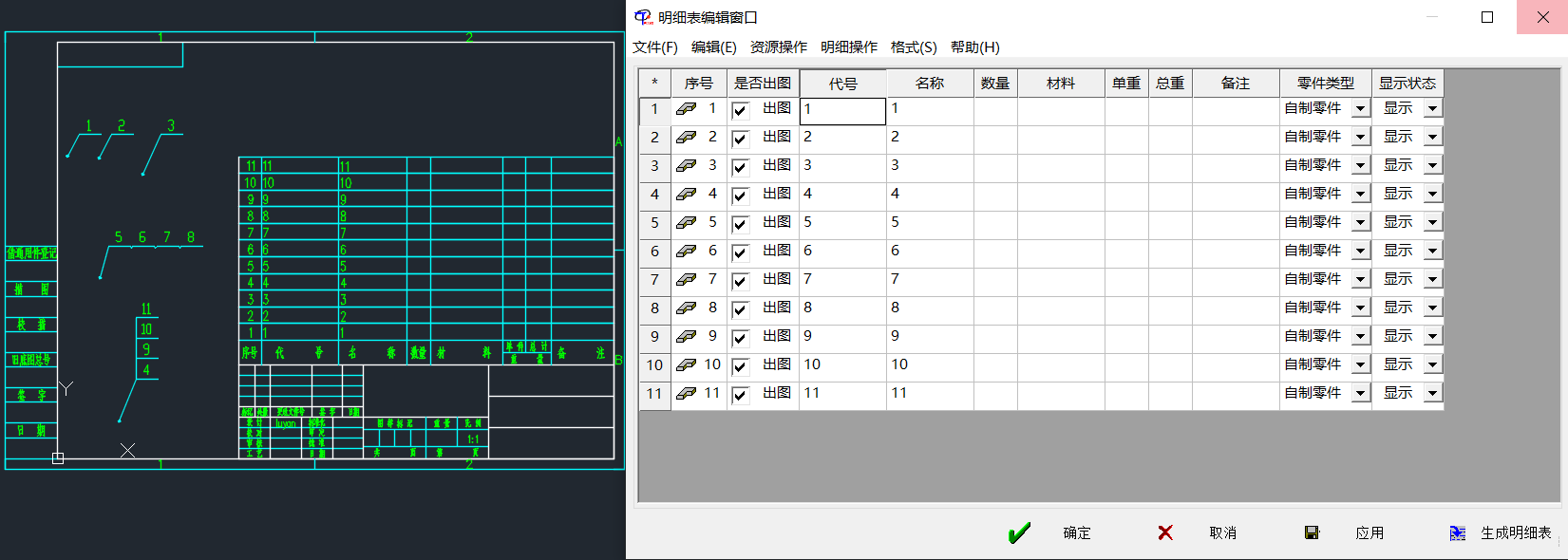The image size is (1568, 560).
Task: Click the 取消 button
Action: click(x=1222, y=533)
